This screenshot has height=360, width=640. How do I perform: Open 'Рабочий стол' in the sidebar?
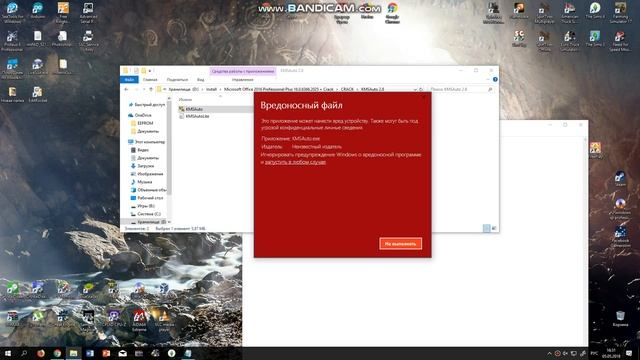147,198
